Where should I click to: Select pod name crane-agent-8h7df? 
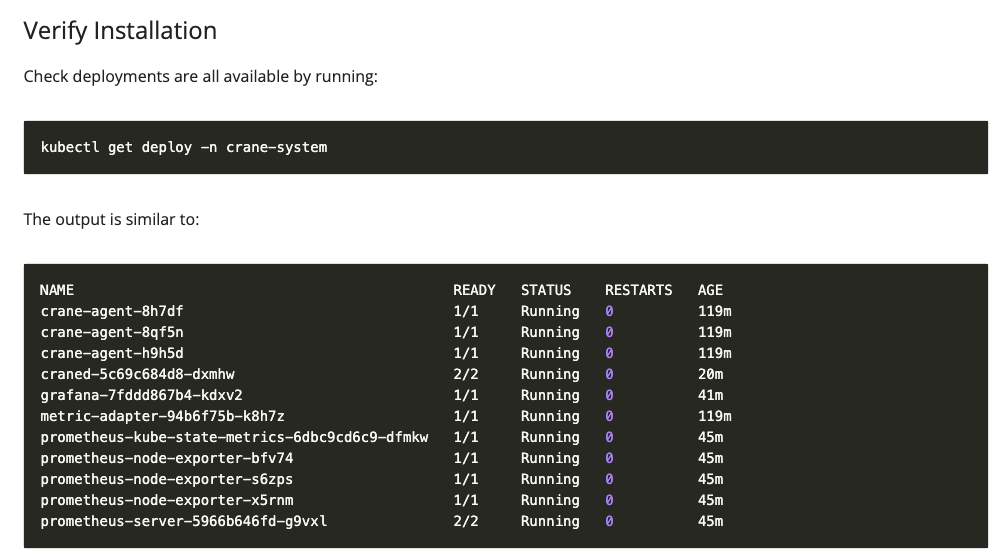[x=112, y=311]
